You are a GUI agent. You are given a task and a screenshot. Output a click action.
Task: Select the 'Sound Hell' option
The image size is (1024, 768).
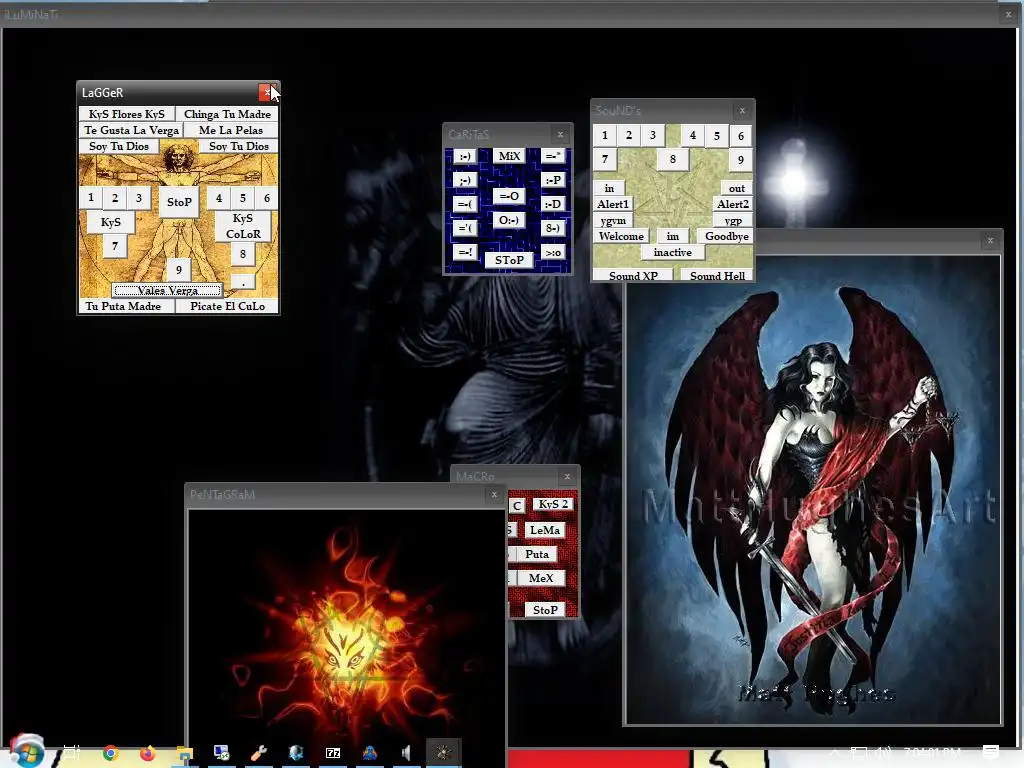pyautogui.click(x=717, y=276)
